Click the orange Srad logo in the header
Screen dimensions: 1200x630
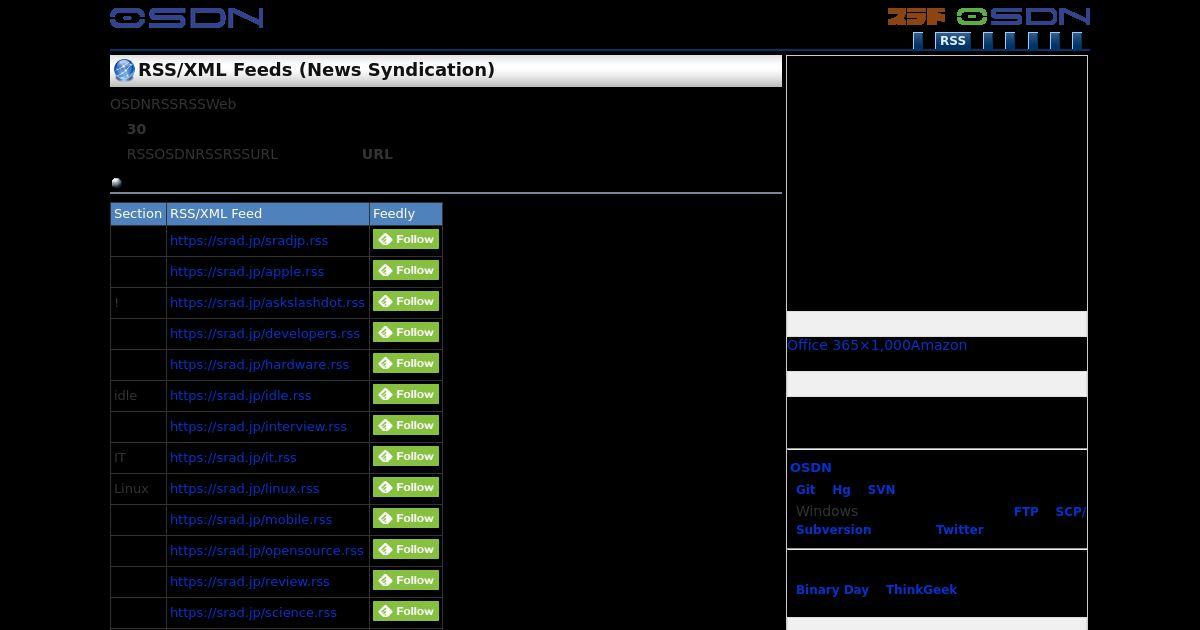[916, 16]
